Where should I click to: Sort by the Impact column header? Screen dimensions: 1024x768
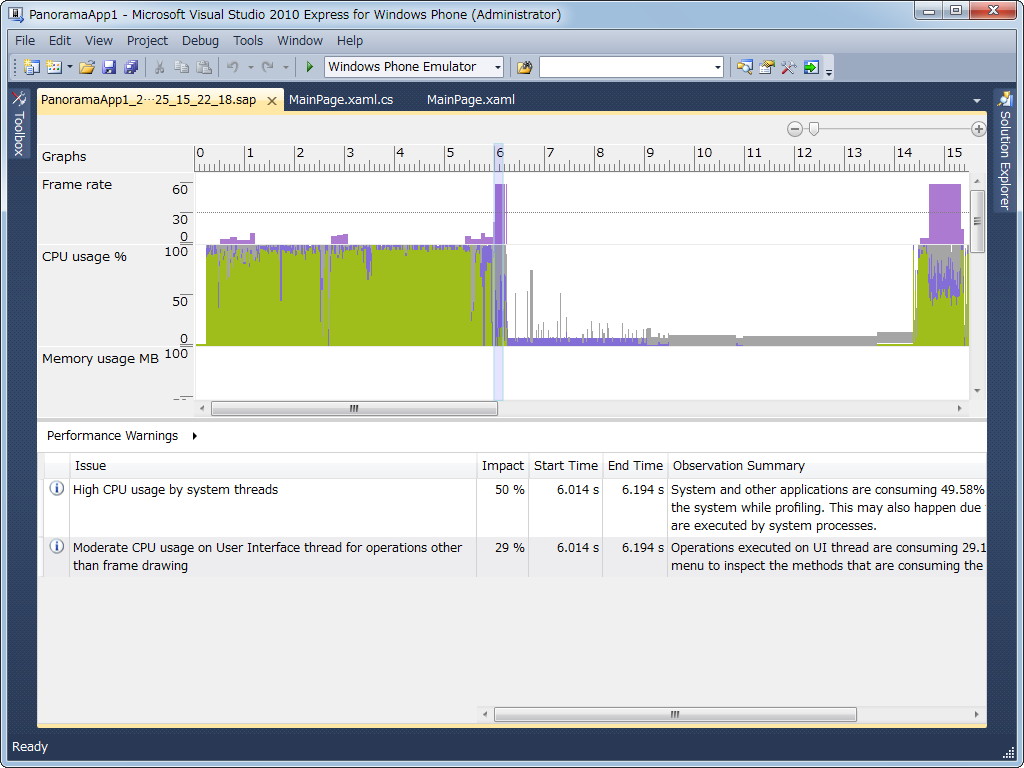click(x=502, y=466)
